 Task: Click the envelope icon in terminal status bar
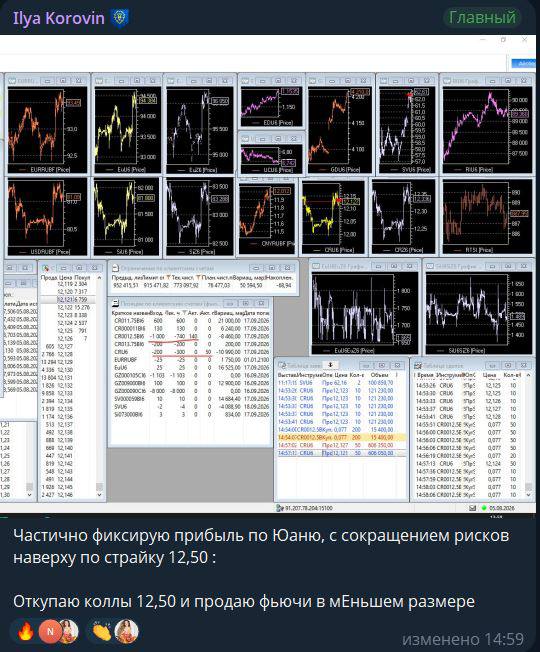click(473, 508)
